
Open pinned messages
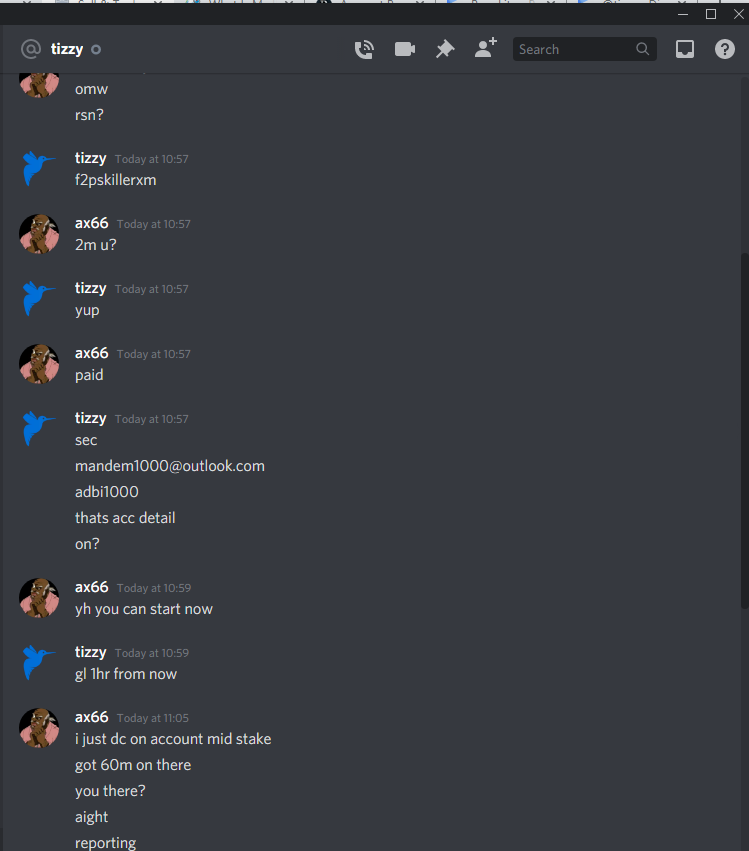(445, 49)
